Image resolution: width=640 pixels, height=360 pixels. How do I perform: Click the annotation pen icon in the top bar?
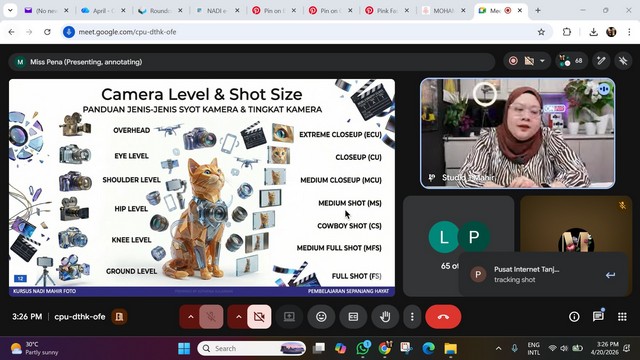tap(601, 61)
